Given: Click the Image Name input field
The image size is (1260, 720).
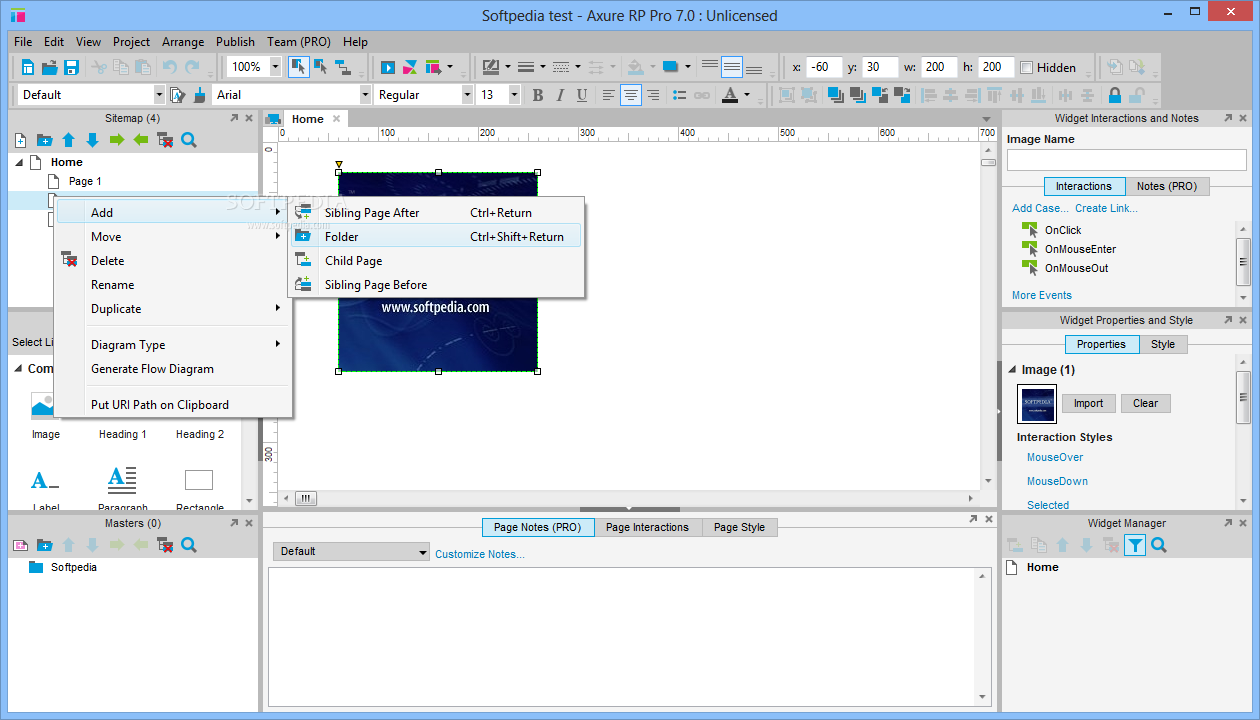Looking at the screenshot, I should pos(1127,160).
